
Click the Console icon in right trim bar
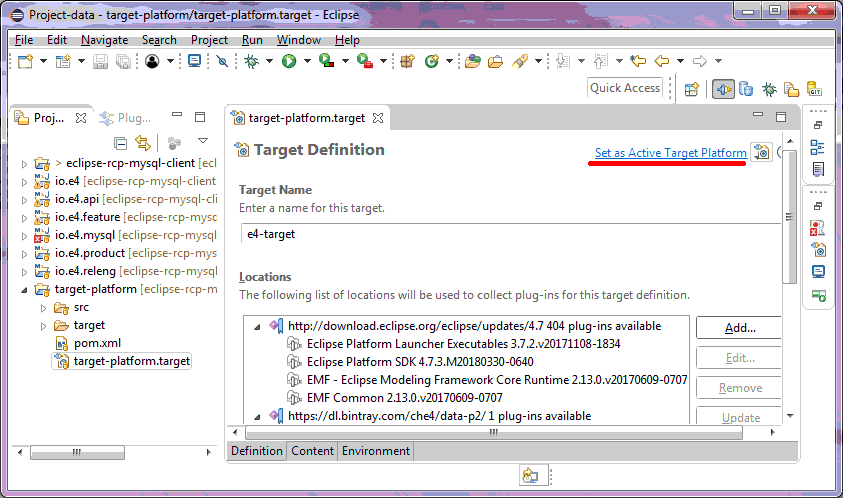(x=818, y=272)
